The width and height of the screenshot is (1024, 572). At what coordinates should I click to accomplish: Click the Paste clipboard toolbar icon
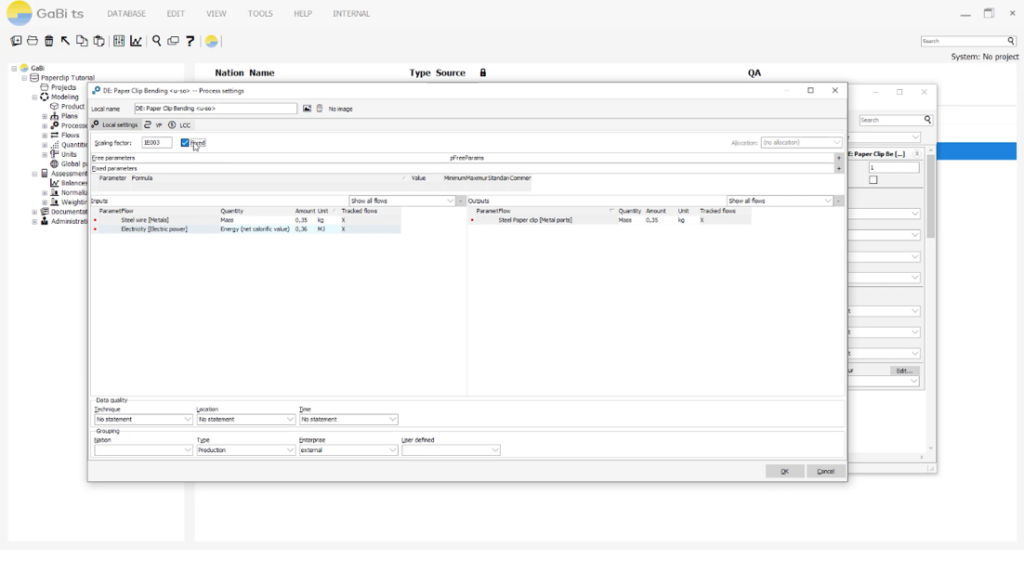[x=99, y=41]
